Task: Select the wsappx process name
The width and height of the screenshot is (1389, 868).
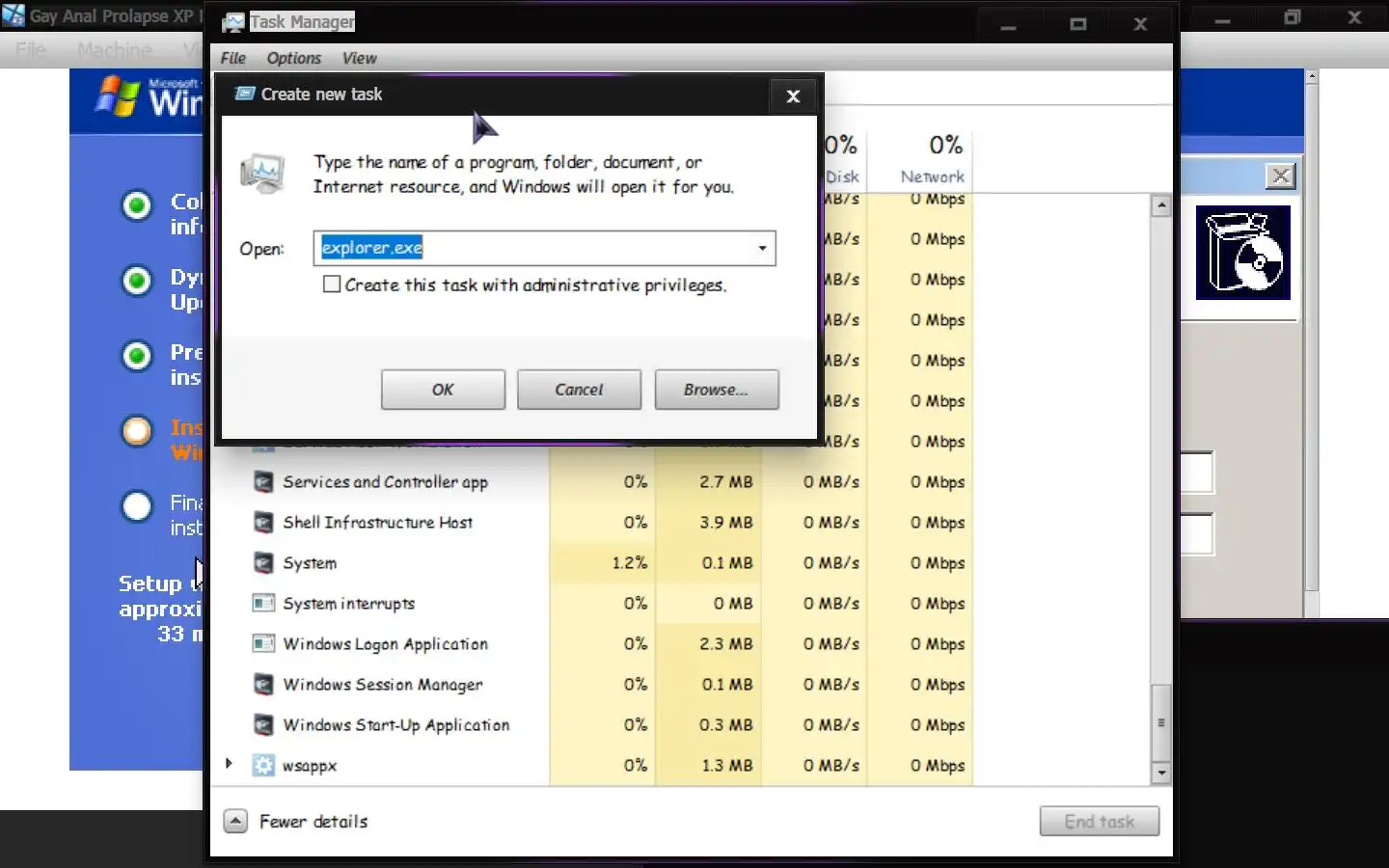Action: point(310,766)
